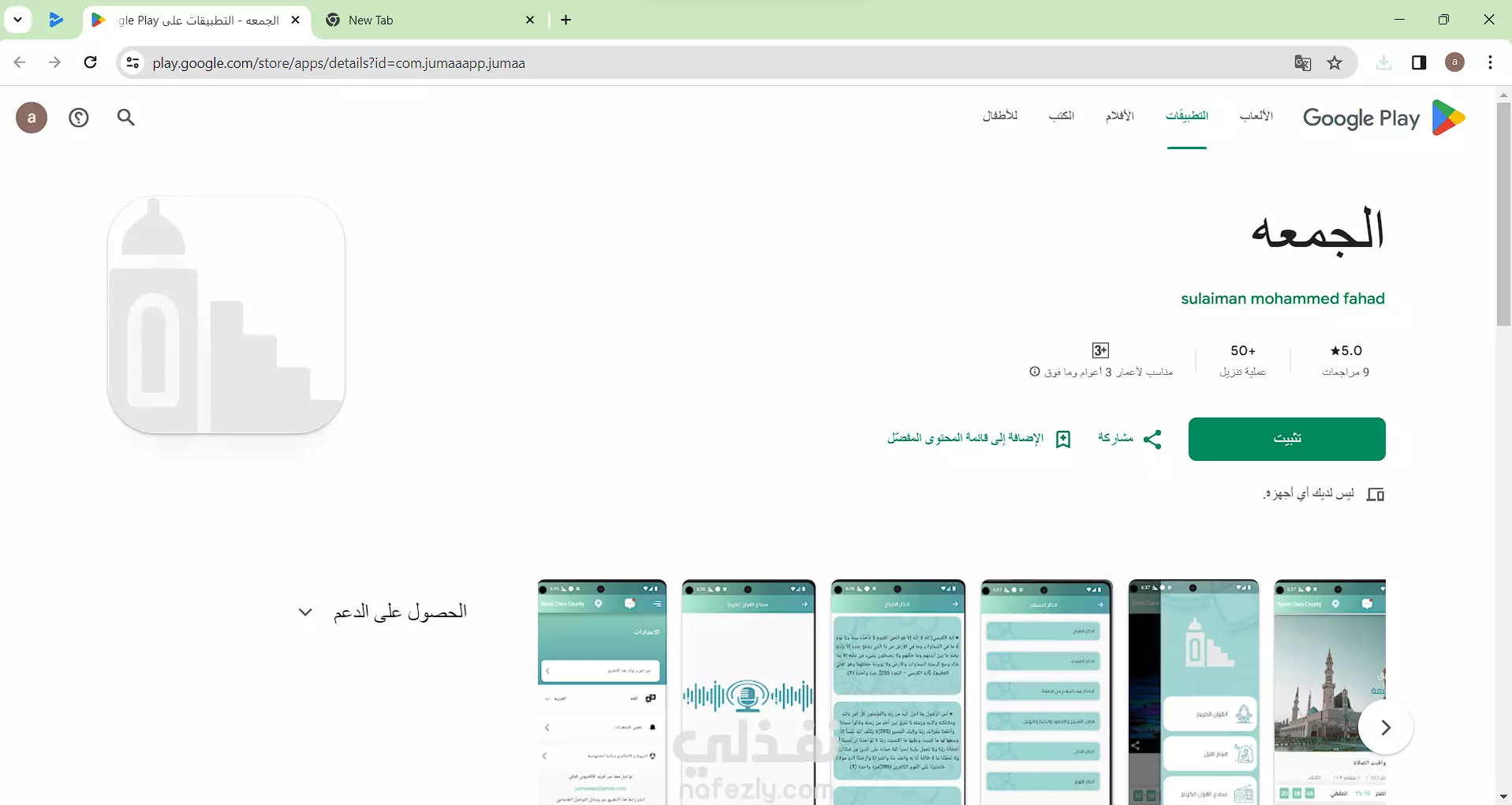Click the 50+ downloads count
The image size is (1512, 805).
(1243, 351)
